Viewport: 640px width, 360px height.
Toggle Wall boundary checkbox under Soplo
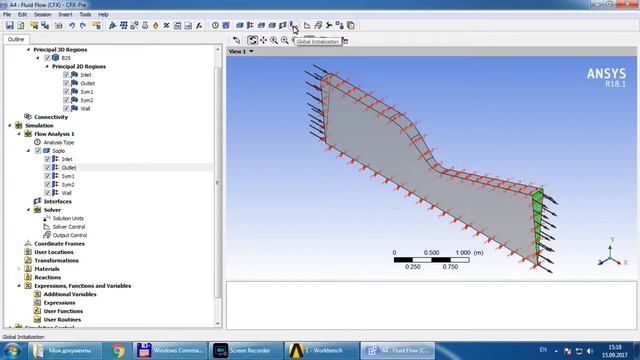click(x=47, y=193)
